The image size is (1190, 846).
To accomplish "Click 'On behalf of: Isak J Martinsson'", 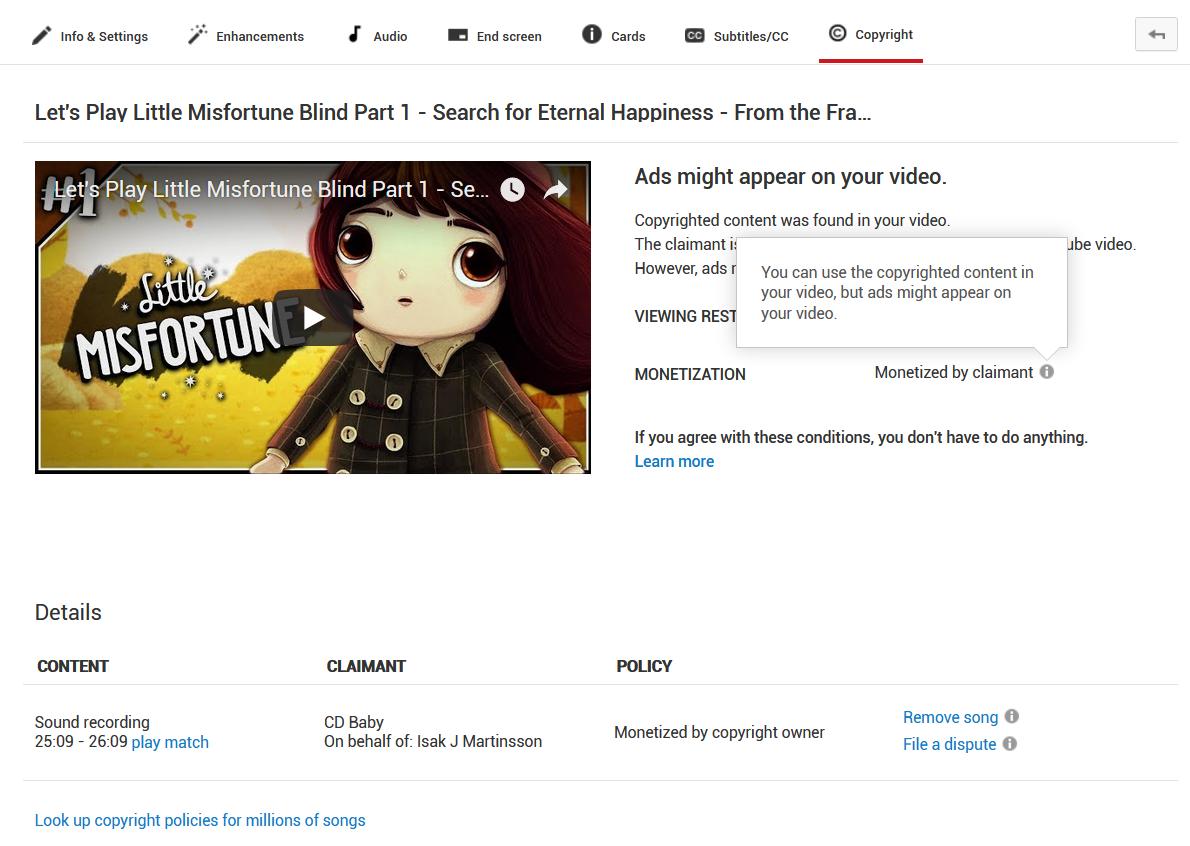I will [433, 741].
